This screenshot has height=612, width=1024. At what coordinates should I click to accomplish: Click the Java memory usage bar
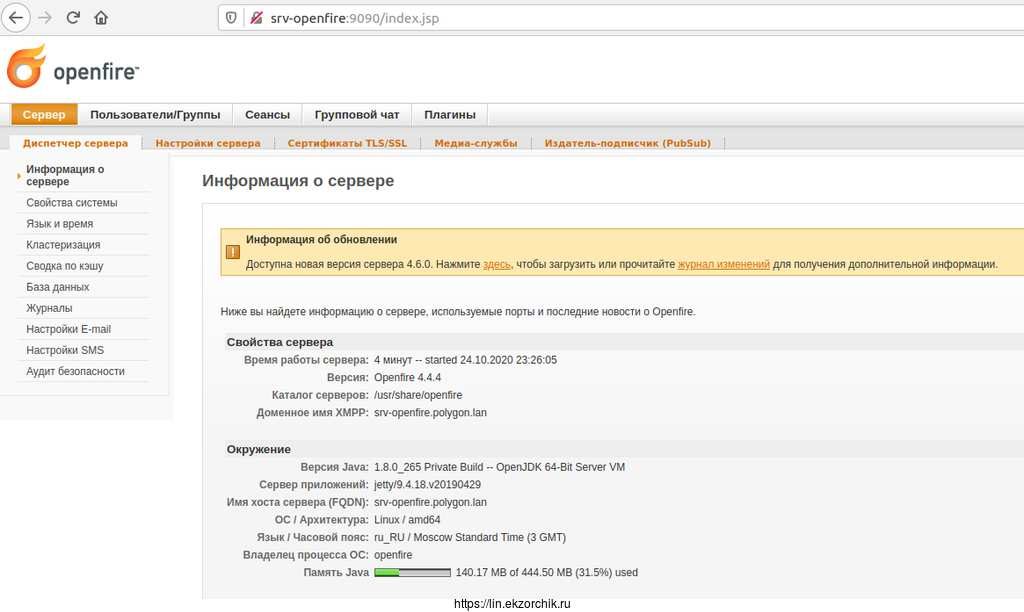pyautogui.click(x=412, y=573)
